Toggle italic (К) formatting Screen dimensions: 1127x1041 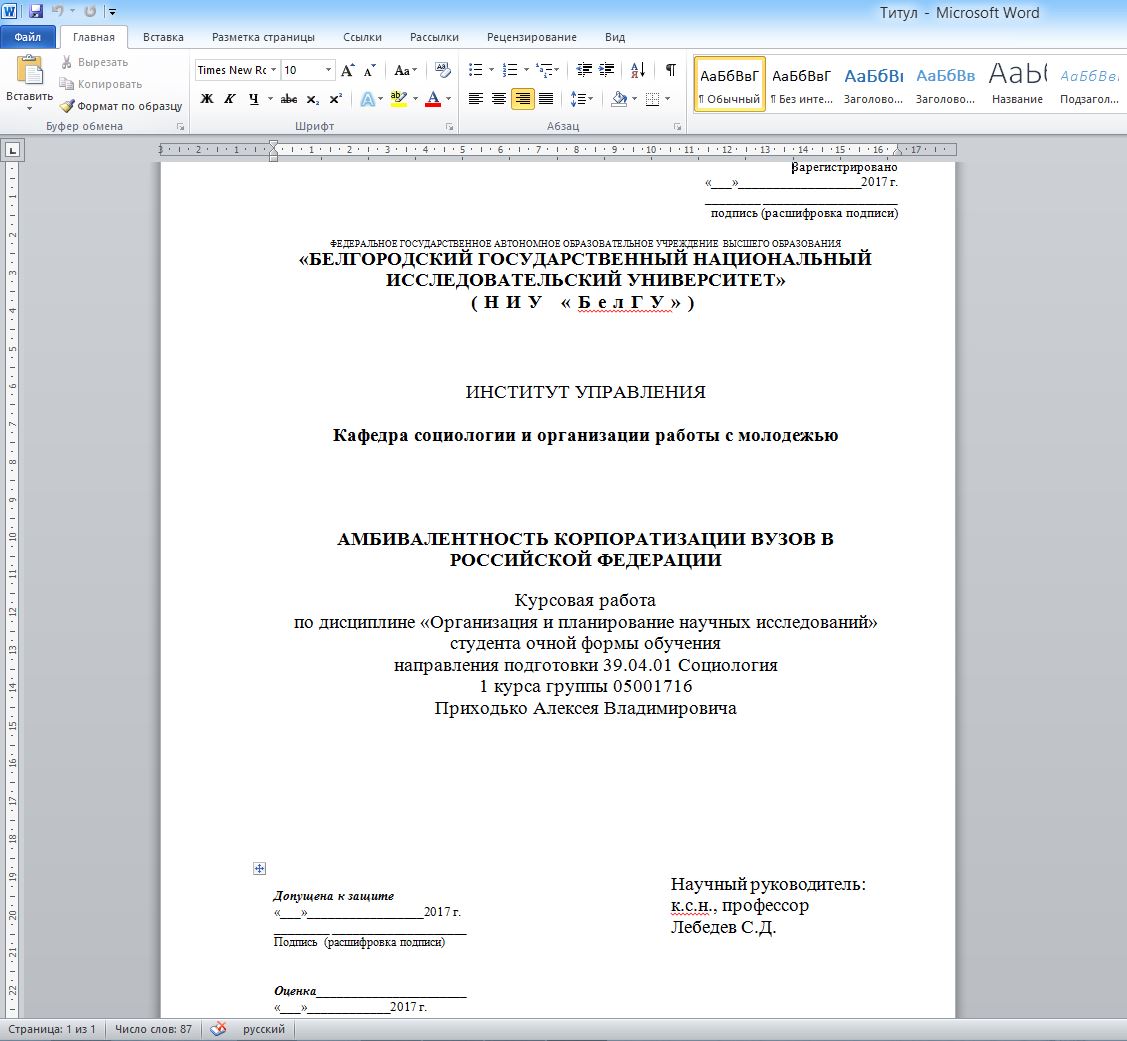pyautogui.click(x=230, y=98)
